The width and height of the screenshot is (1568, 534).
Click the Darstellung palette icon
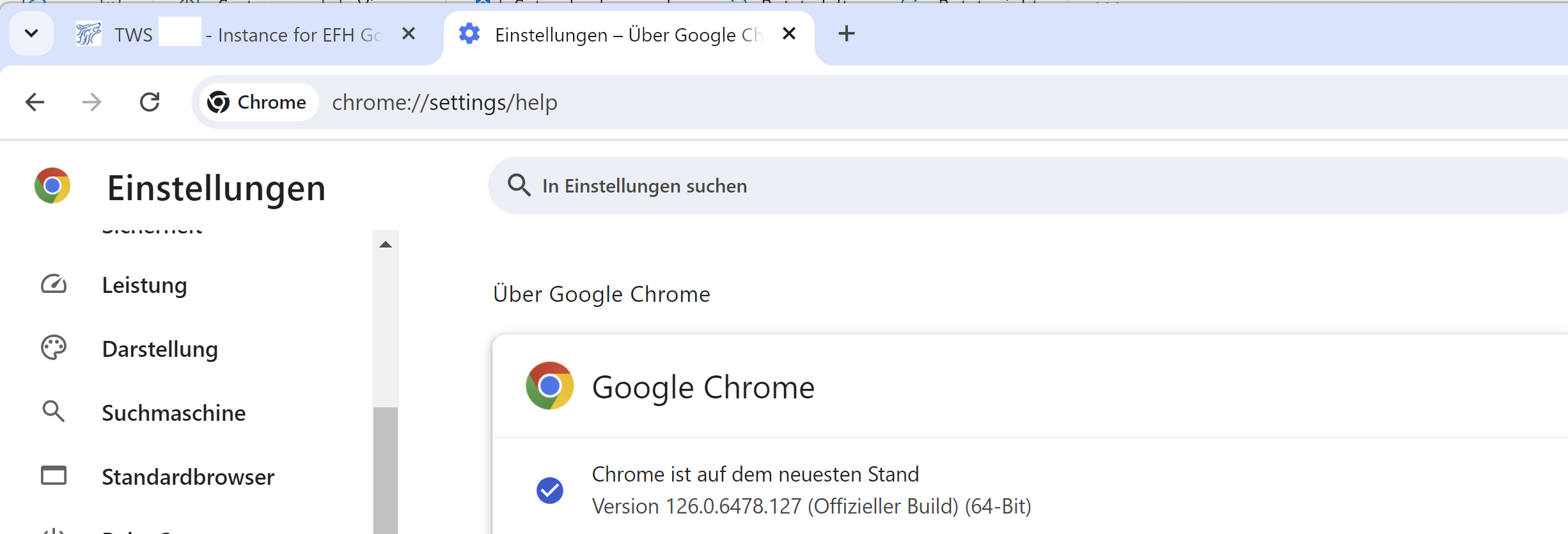tap(54, 349)
